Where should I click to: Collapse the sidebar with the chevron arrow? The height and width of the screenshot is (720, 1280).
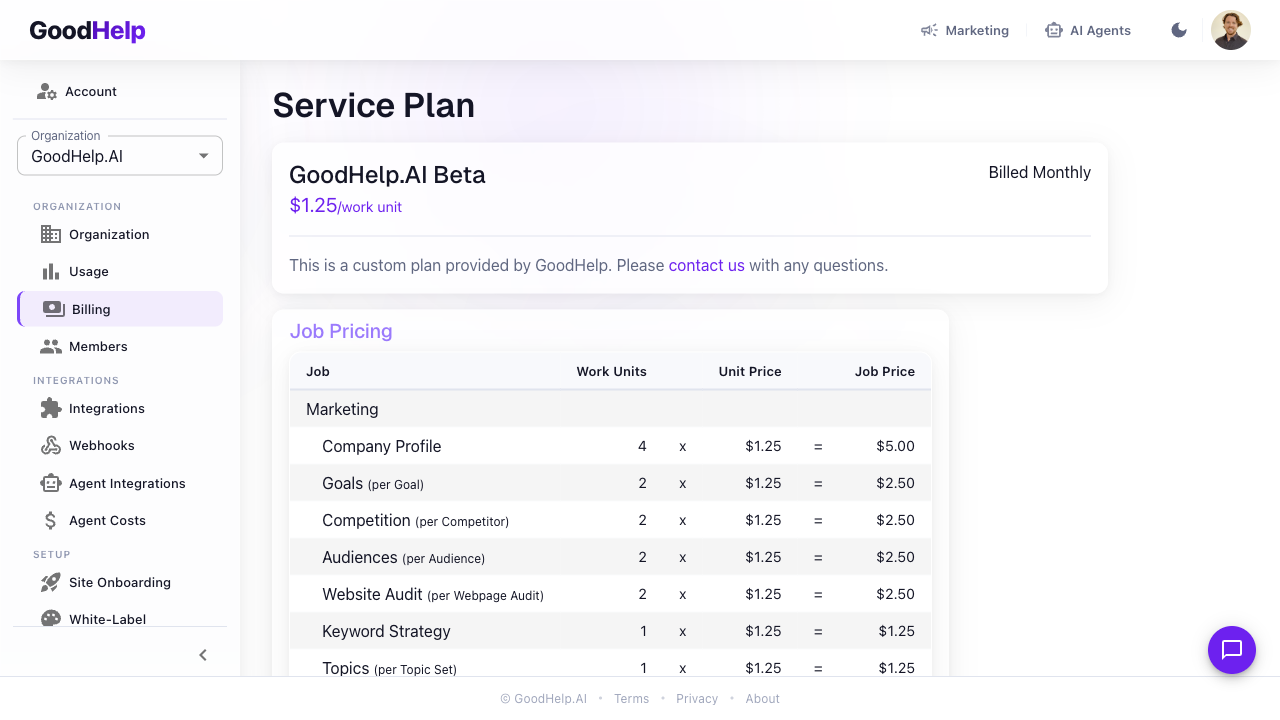coord(203,655)
